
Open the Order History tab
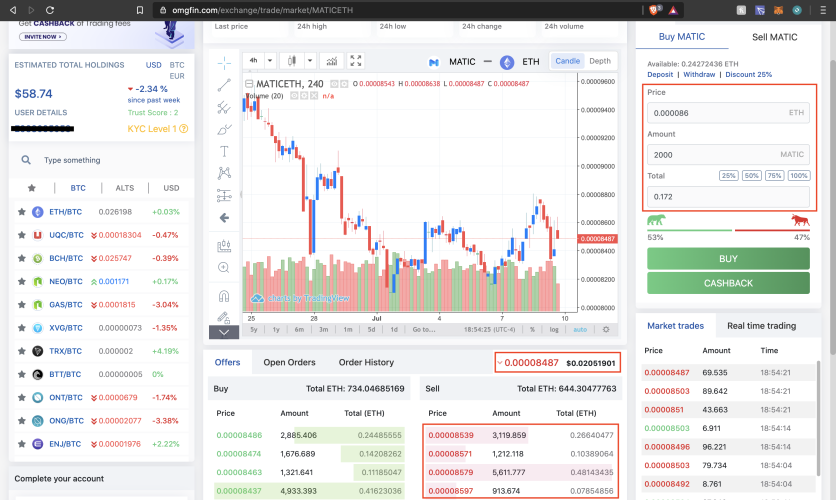tap(366, 362)
